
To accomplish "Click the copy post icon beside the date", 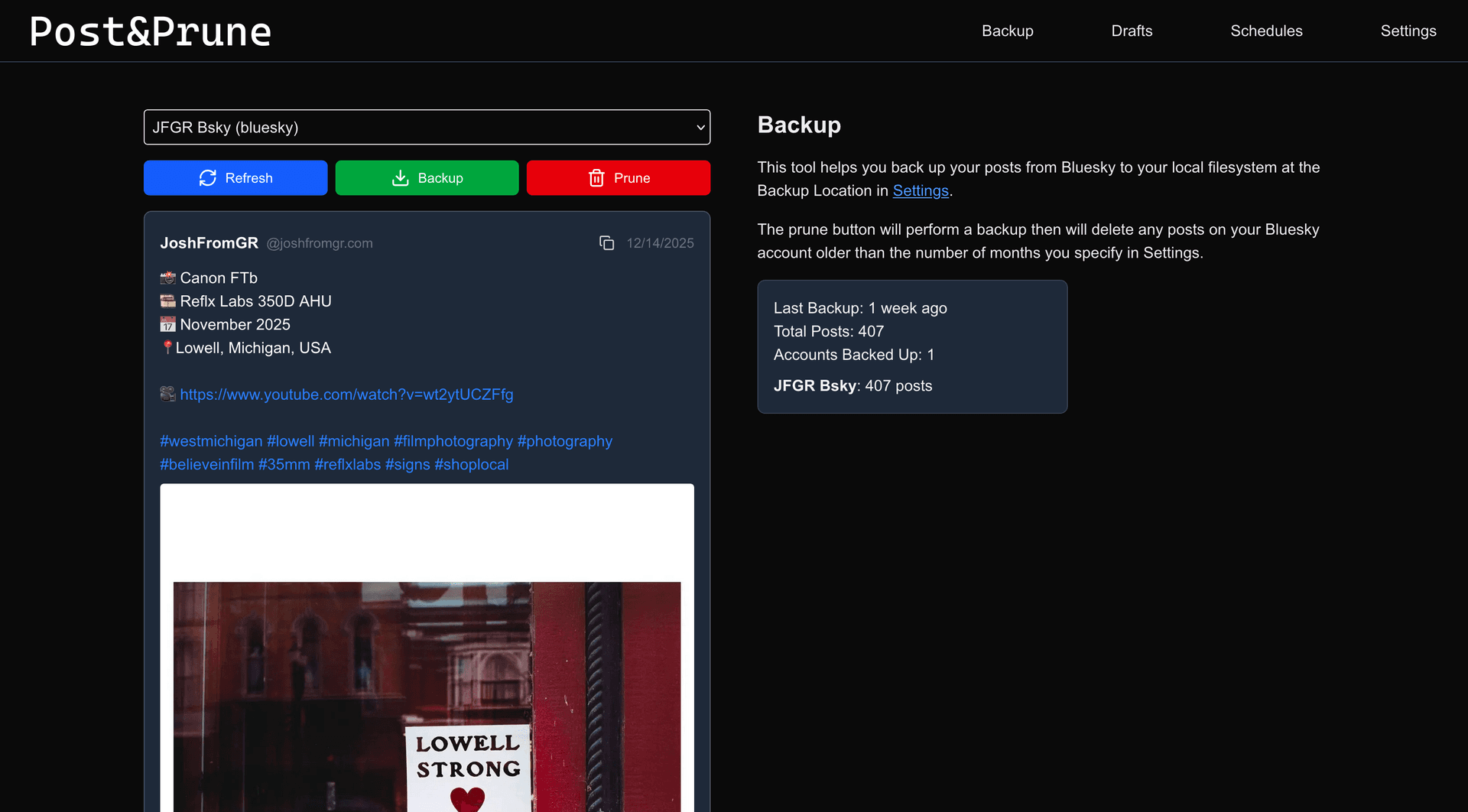I will pos(606,243).
